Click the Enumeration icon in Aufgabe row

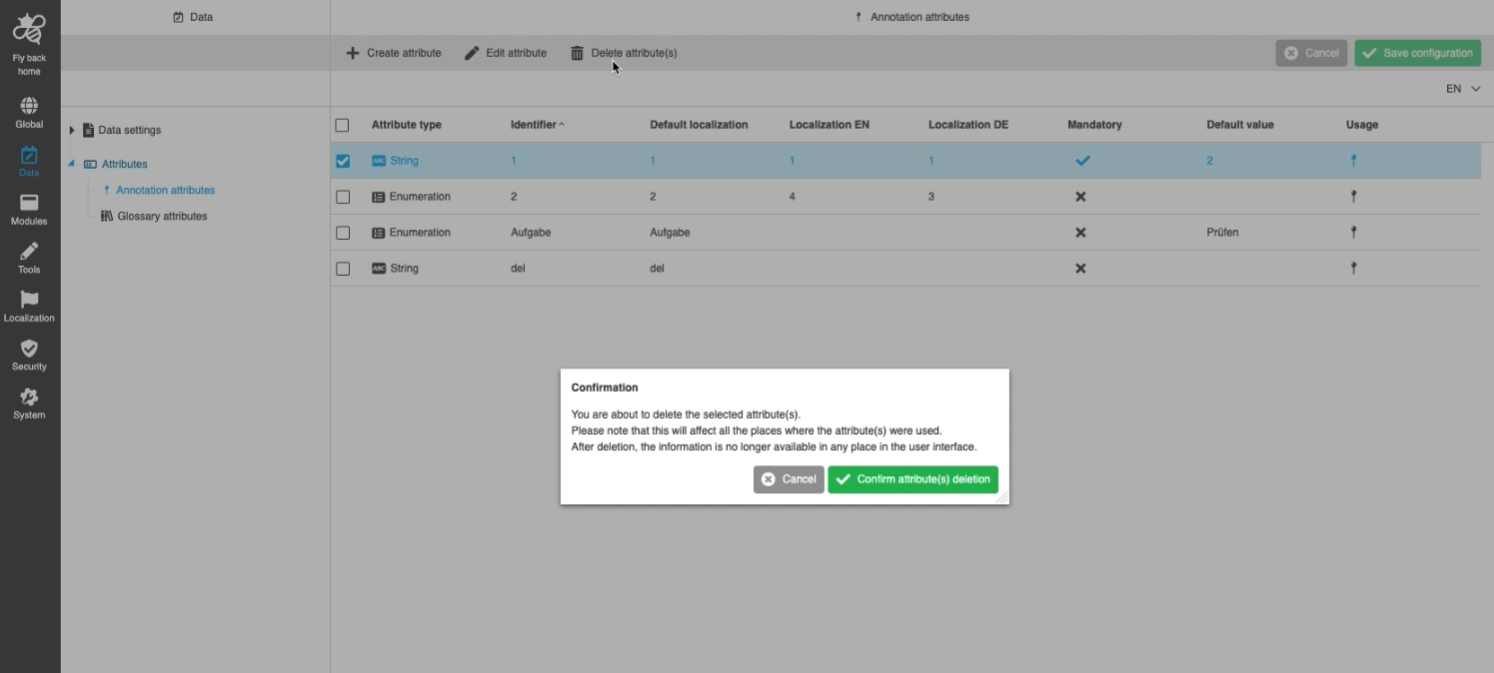pos(378,233)
